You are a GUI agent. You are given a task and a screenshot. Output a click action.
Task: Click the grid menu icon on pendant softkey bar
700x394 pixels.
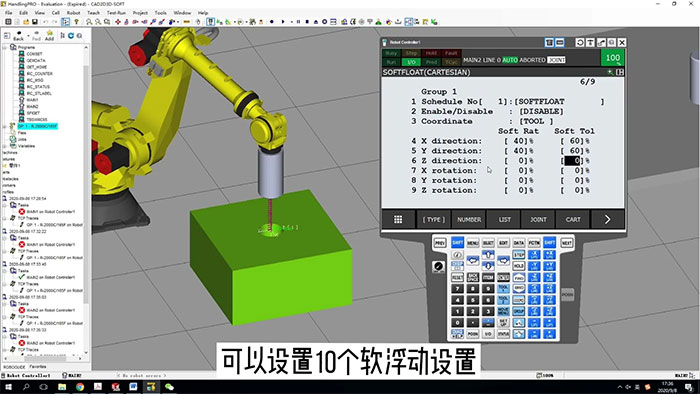coord(398,219)
